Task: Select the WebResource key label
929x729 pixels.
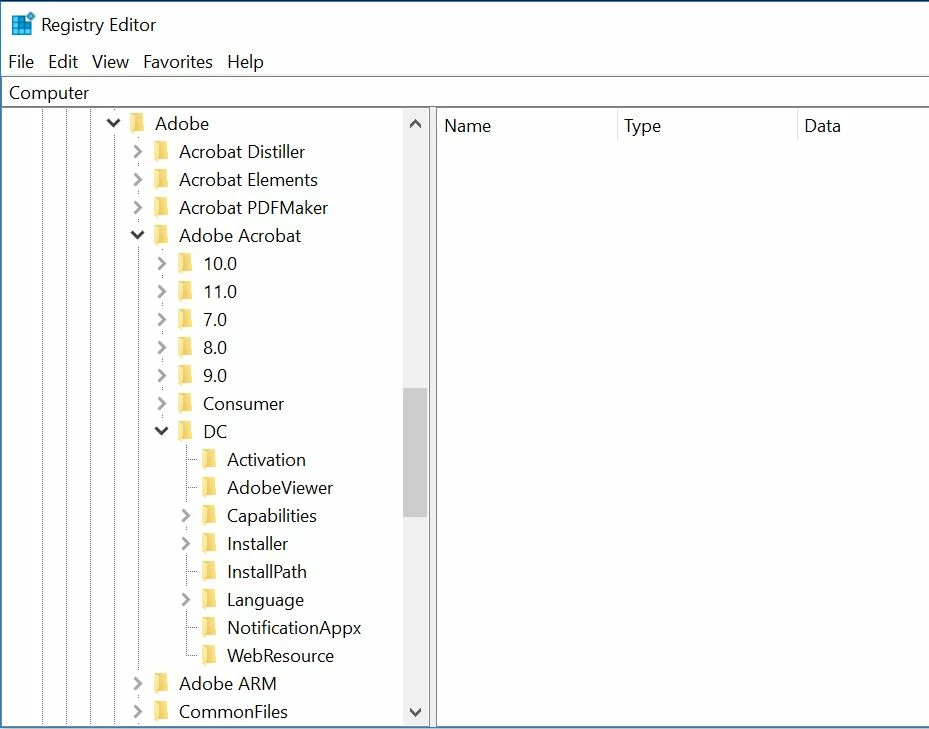Action: pos(280,656)
